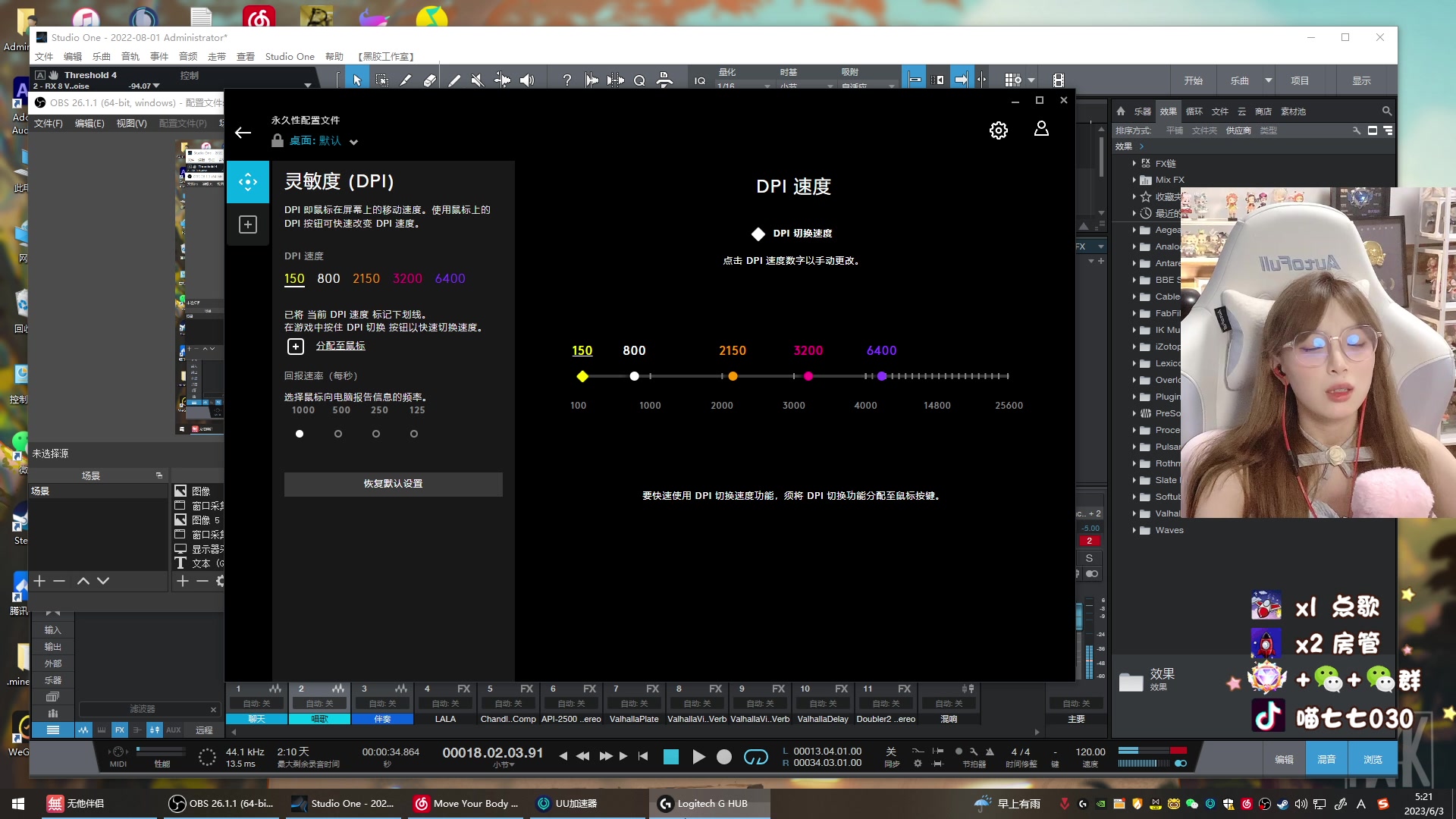Click the 恢复默认设置 button
Viewport: 1456px width, 819px height.
click(392, 484)
